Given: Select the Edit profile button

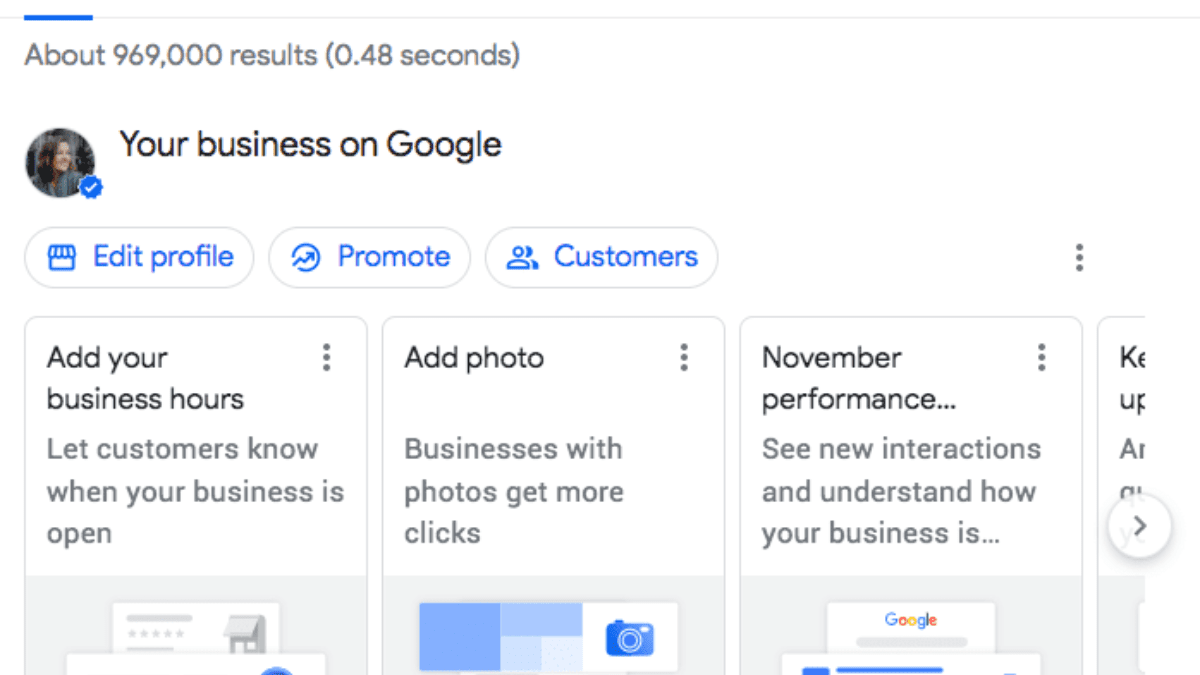Looking at the screenshot, I should pyautogui.click(x=139, y=258).
